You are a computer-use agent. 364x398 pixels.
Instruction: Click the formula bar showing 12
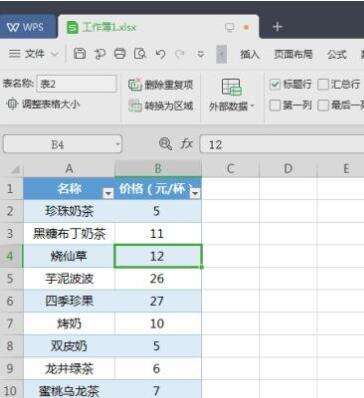click(x=282, y=144)
